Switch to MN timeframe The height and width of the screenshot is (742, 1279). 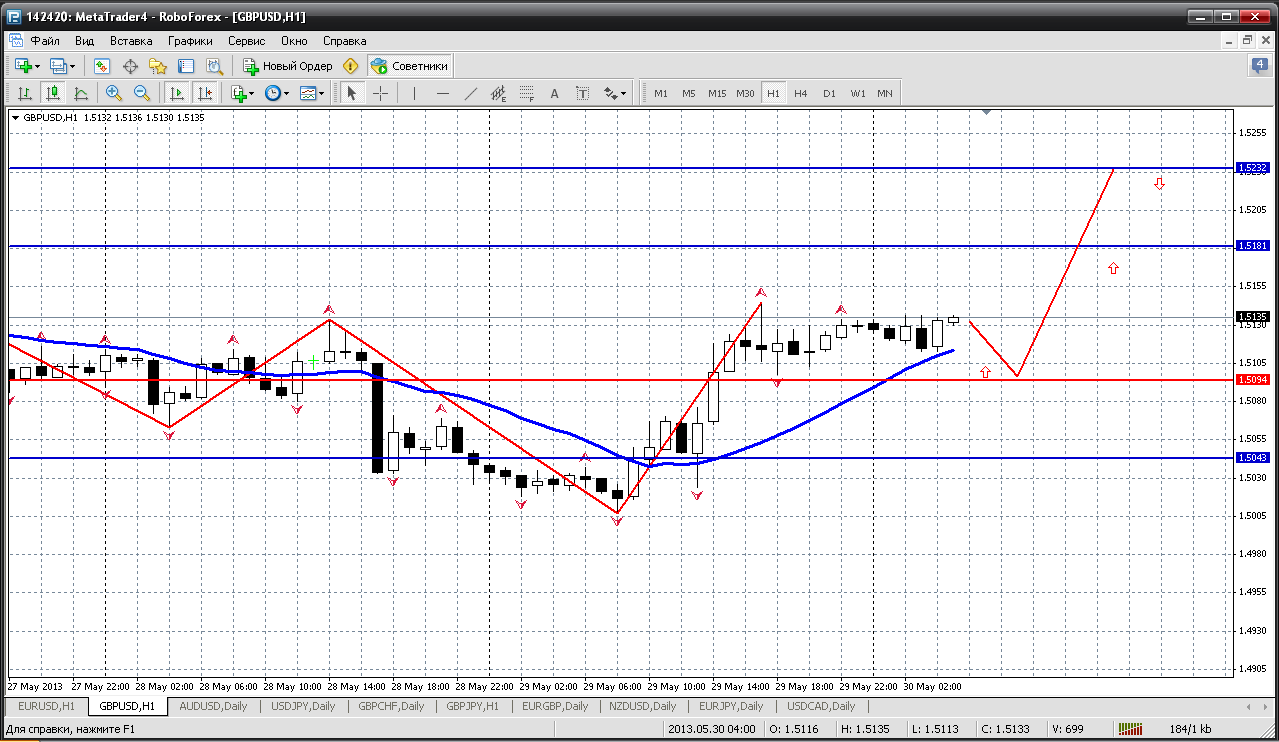pos(885,93)
